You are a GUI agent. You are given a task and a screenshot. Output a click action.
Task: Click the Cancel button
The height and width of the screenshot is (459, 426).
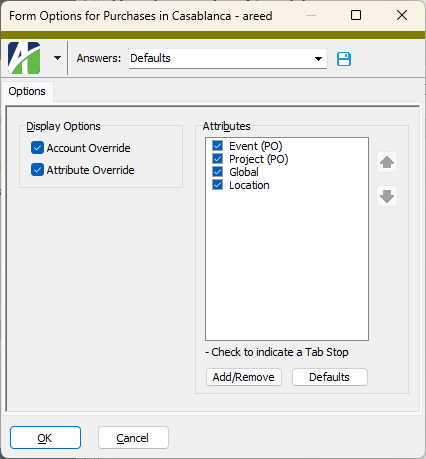133,438
